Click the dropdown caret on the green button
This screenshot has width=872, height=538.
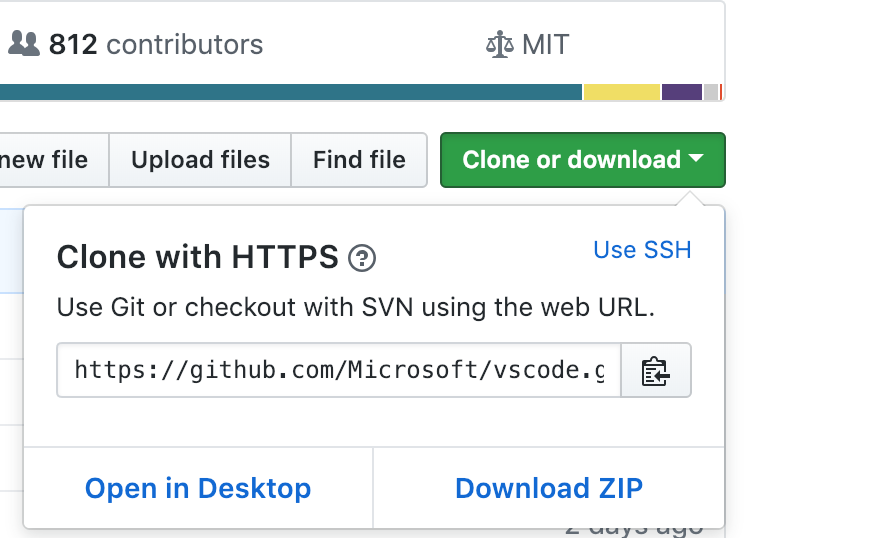click(x=696, y=159)
